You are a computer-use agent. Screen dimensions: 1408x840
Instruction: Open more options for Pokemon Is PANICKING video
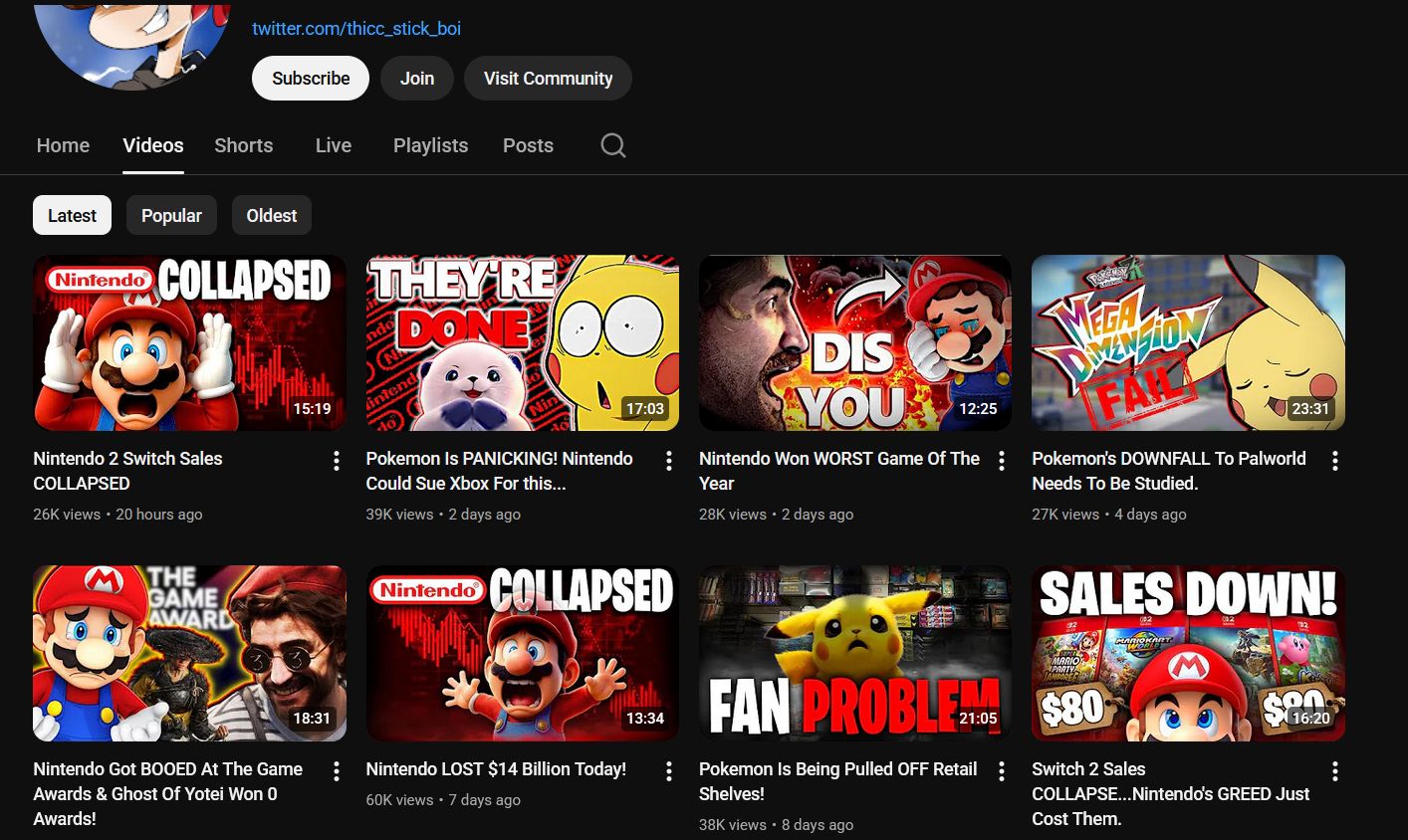point(669,460)
